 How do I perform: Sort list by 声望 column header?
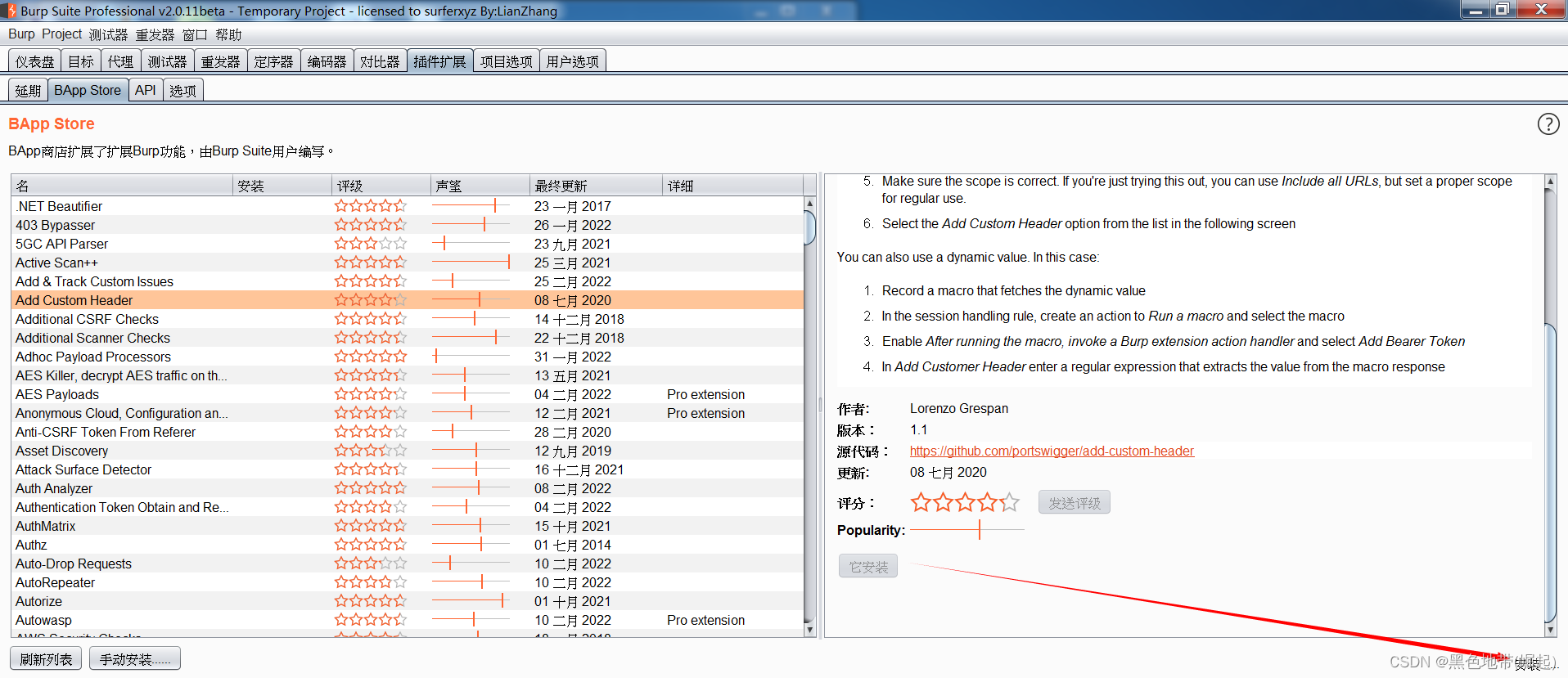coord(480,186)
